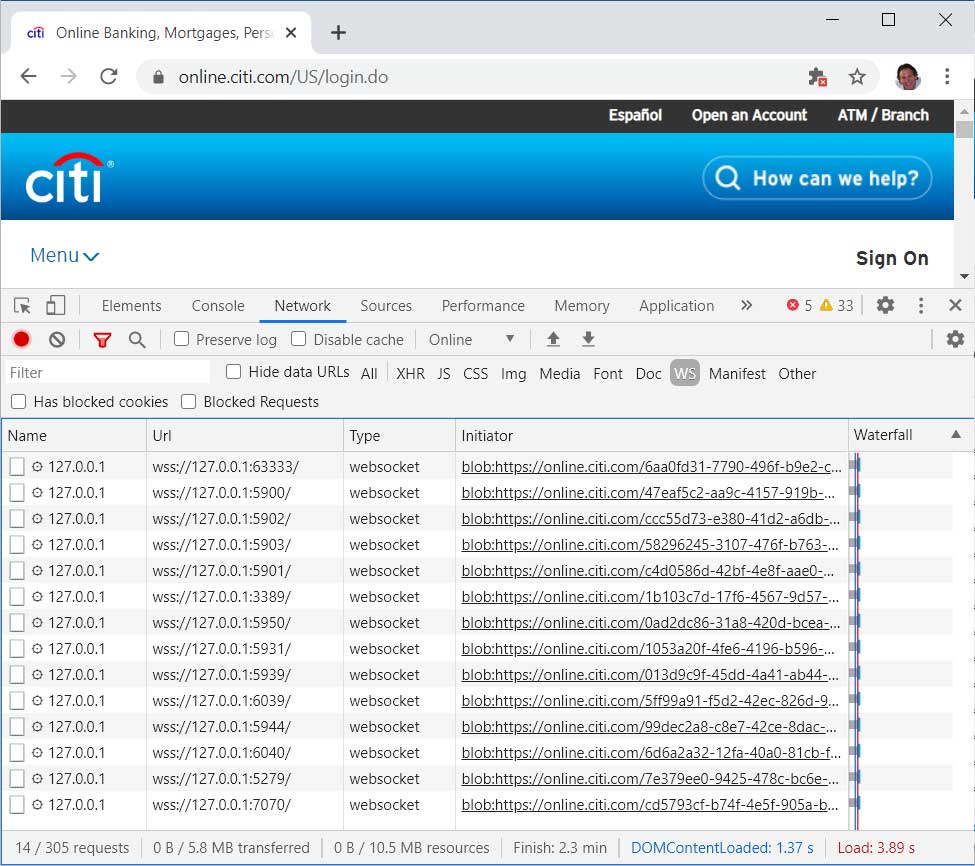Image resolution: width=975 pixels, height=866 pixels.
Task: Switch to the Console tab
Action: (218, 306)
